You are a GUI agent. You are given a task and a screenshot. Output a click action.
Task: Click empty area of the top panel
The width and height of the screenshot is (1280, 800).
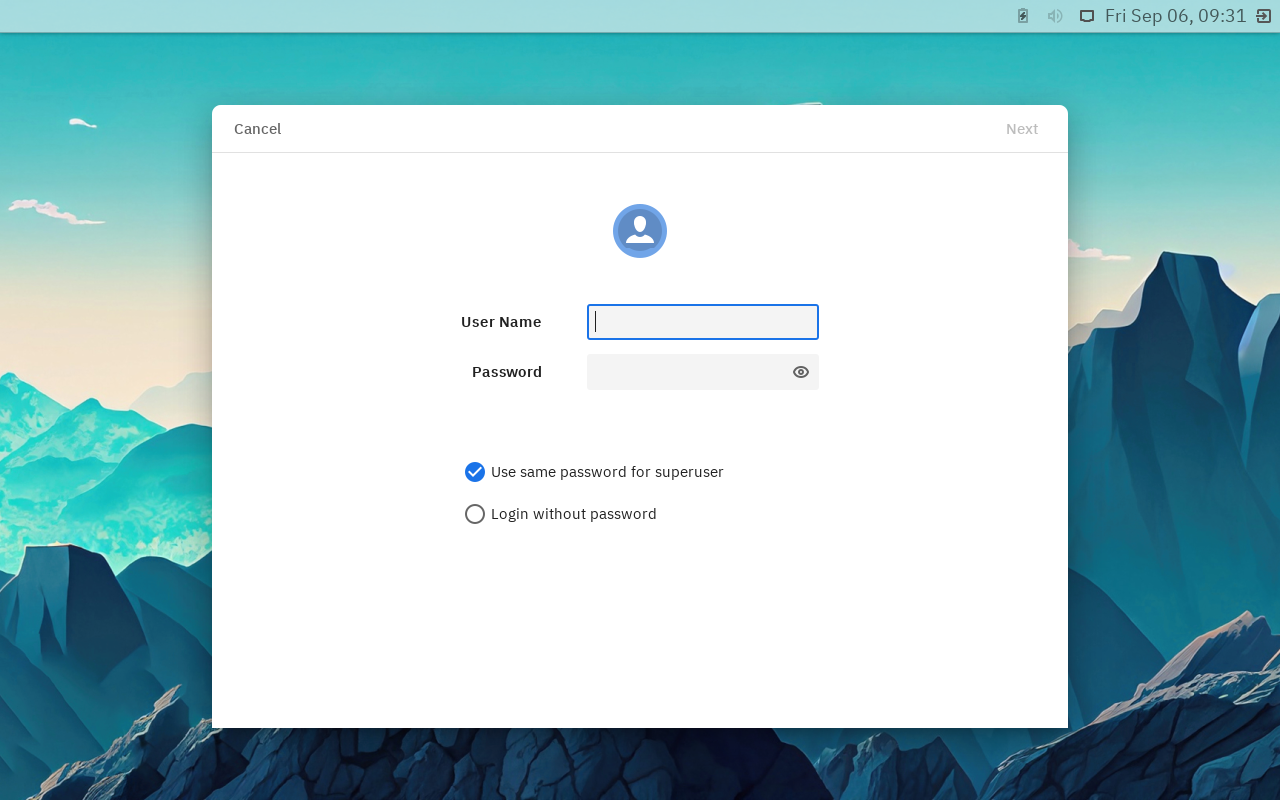pos(500,16)
